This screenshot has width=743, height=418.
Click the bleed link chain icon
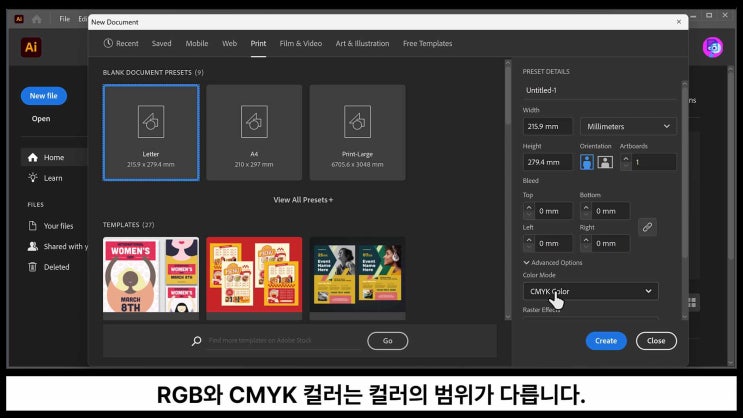click(647, 227)
